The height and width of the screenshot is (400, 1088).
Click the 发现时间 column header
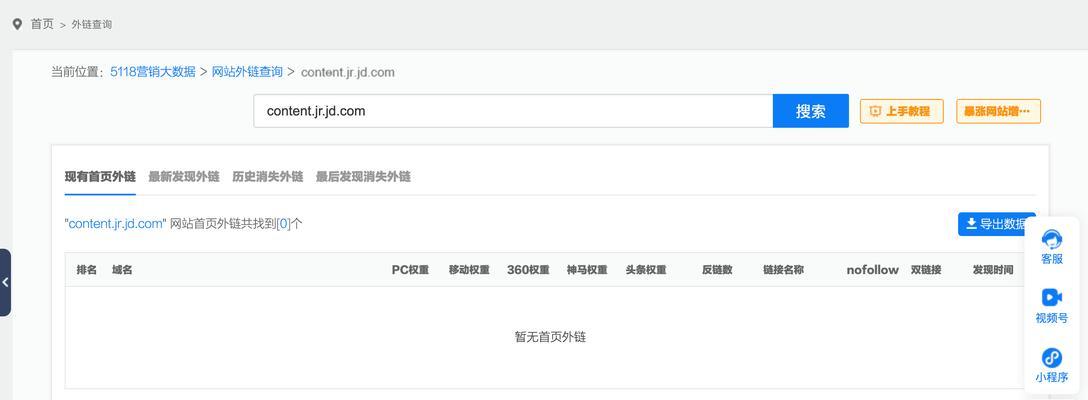coord(993,270)
